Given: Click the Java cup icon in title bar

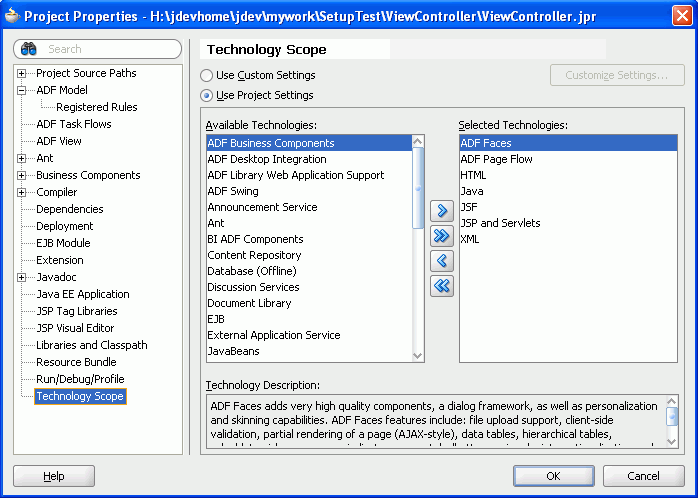Looking at the screenshot, I should (x=12, y=17).
